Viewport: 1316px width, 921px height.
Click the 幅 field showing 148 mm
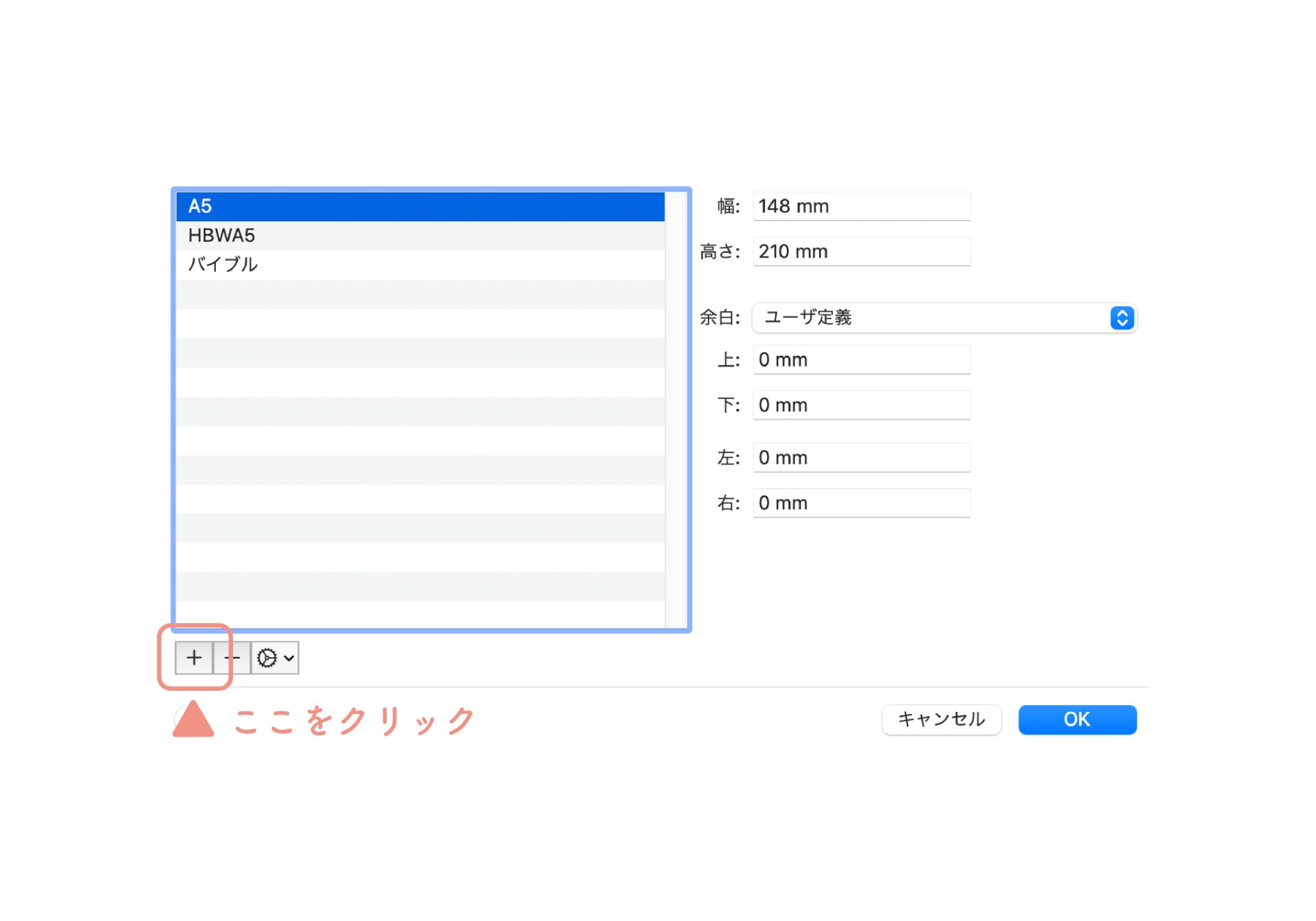coord(861,206)
